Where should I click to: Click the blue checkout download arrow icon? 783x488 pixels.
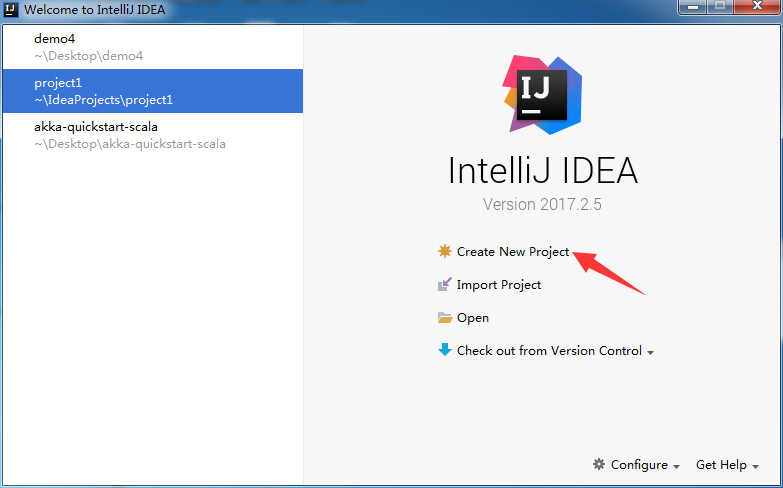click(444, 350)
